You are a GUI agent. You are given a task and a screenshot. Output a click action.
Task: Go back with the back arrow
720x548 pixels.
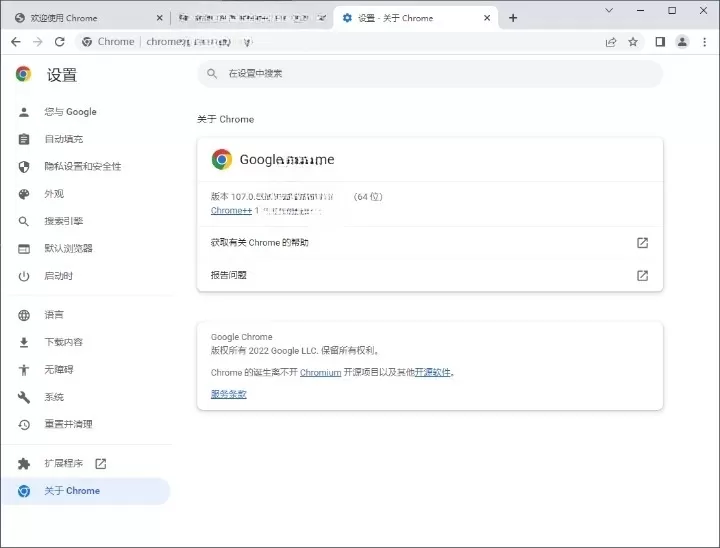tap(16, 42)
